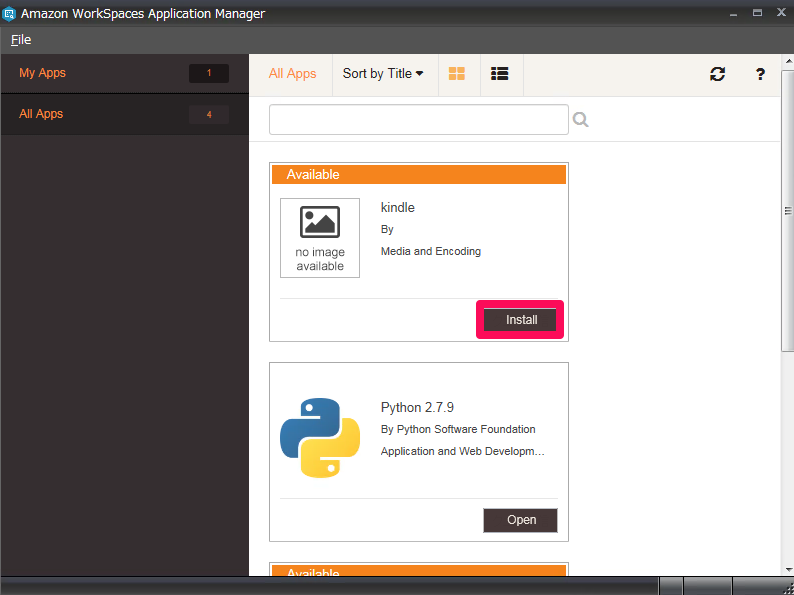
Task: Click the vertical scrollbar thumb
Action: (x=788, y=210)
